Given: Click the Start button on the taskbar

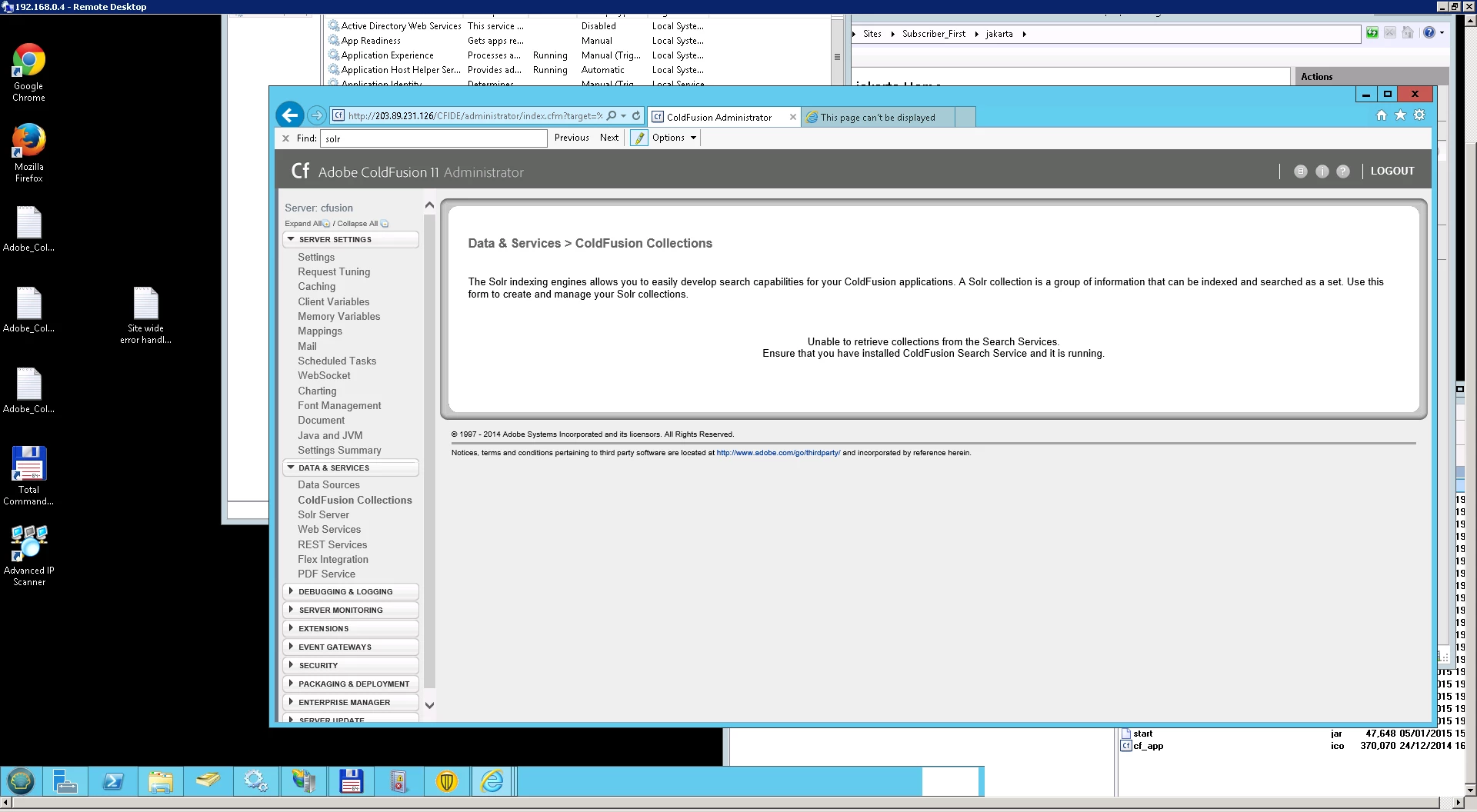Looking at the screenshot, I should (21, 781).
